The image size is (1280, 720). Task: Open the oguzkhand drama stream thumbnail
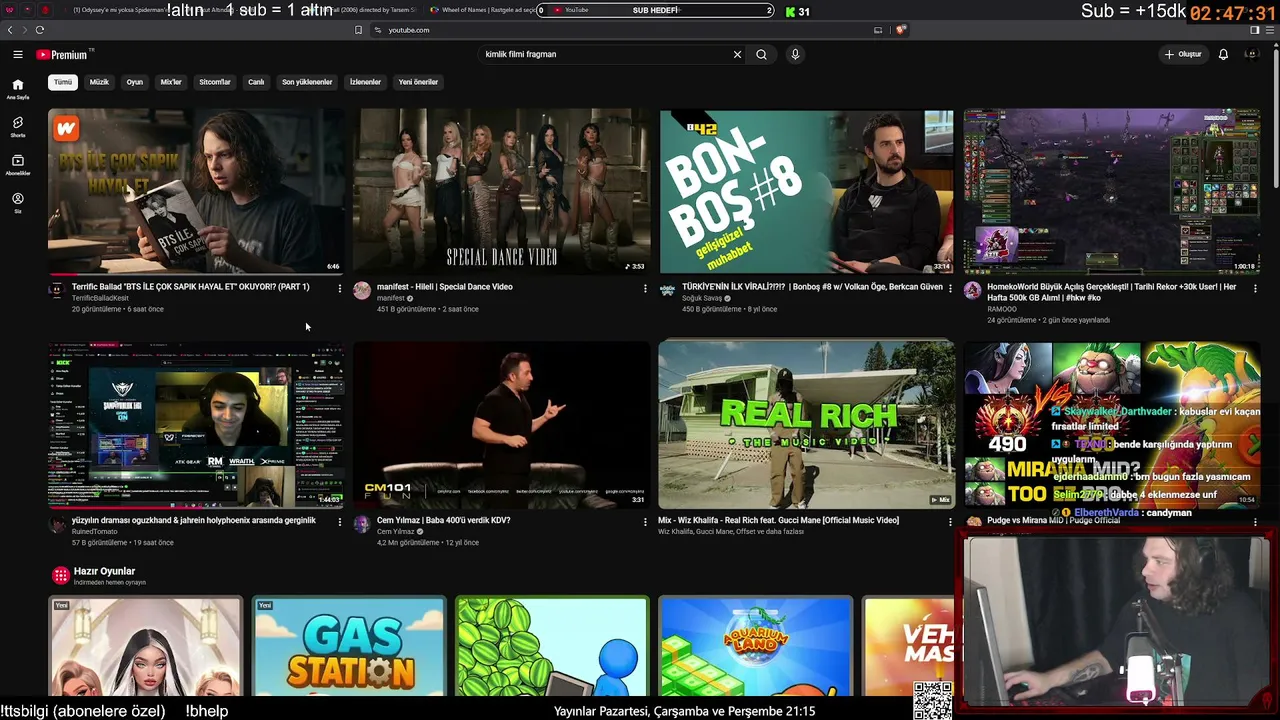(x=196, y=424)
